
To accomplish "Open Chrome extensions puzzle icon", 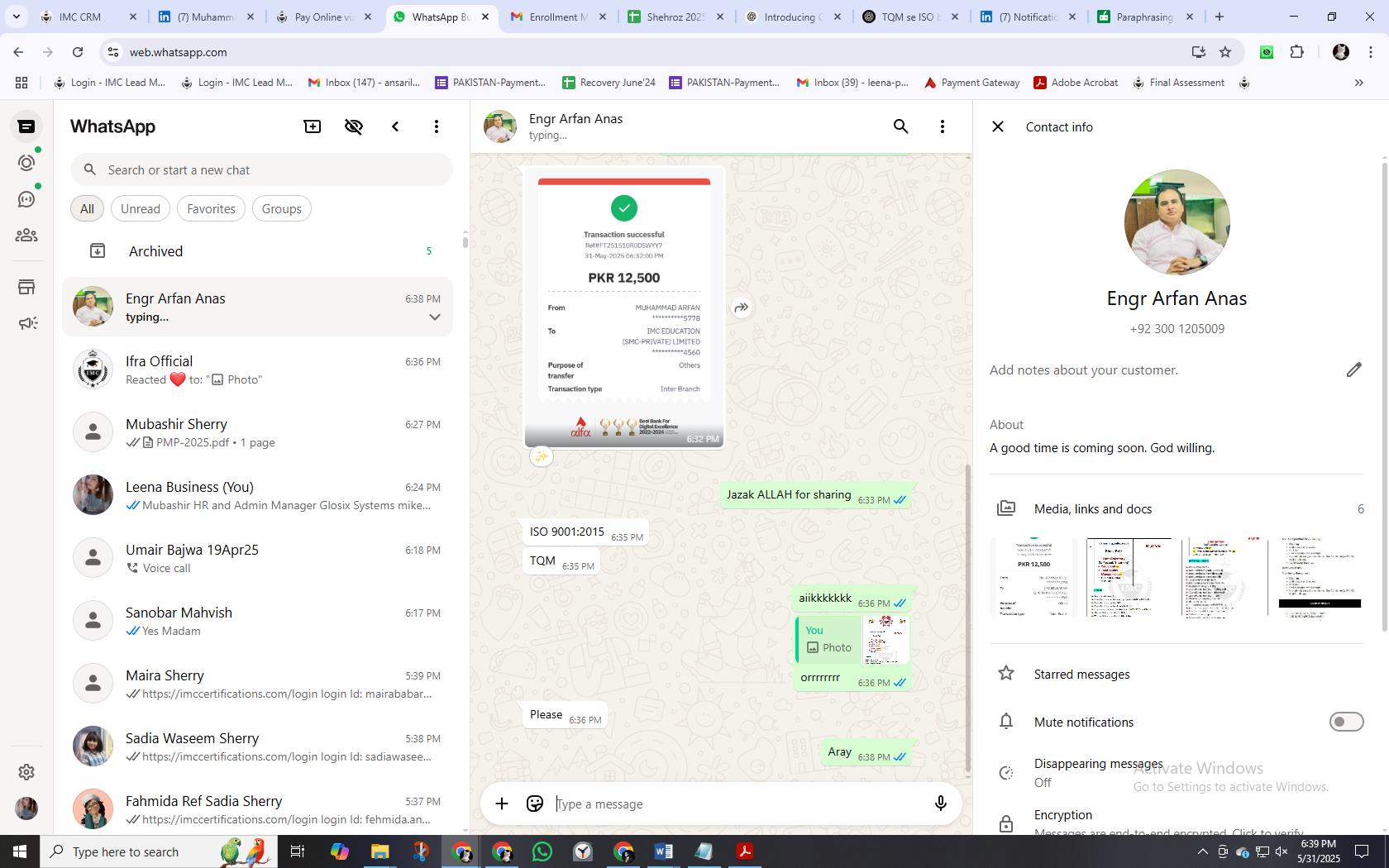I will tap(1296, 52).
